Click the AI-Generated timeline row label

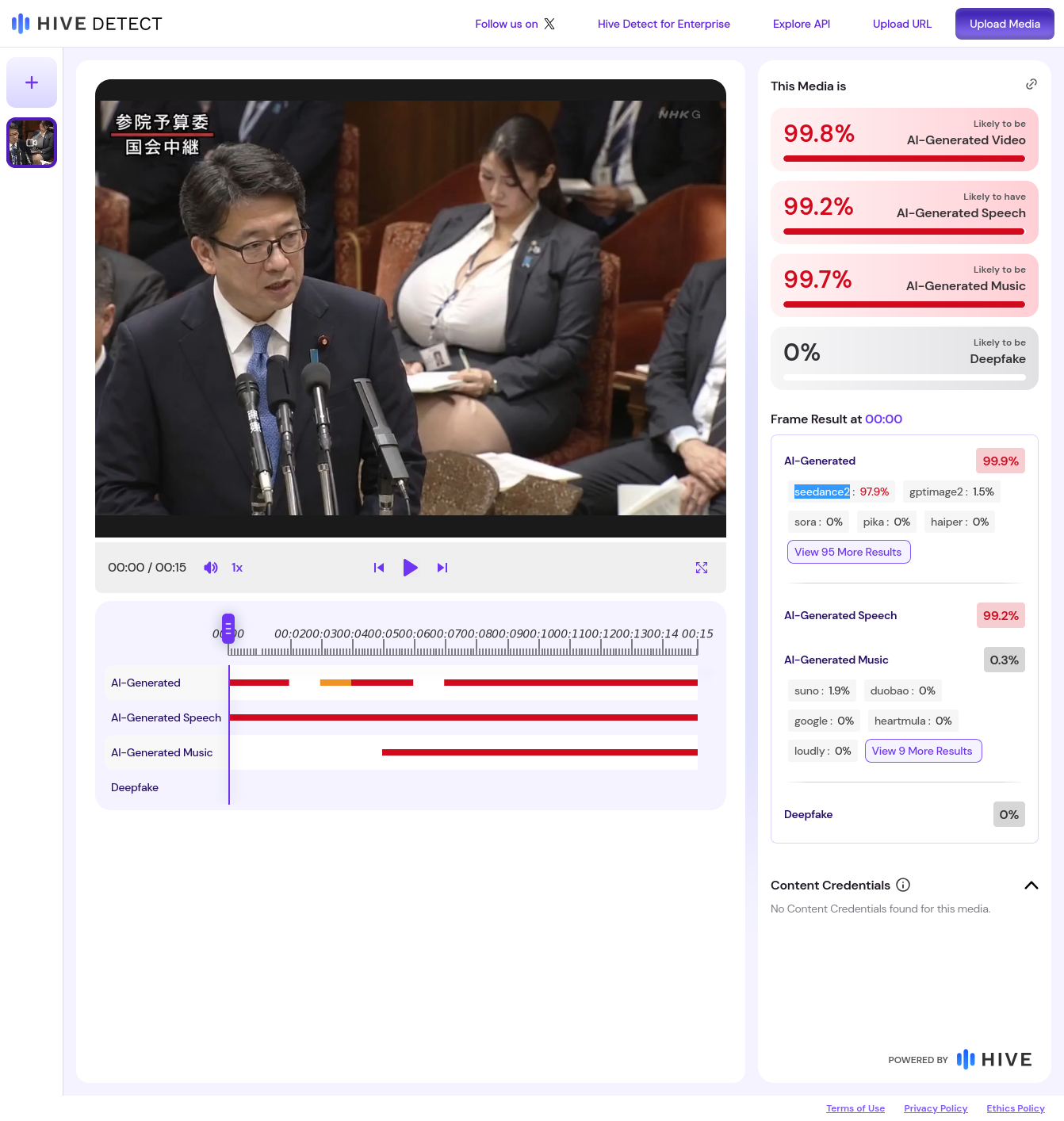[x=146, y=683]
